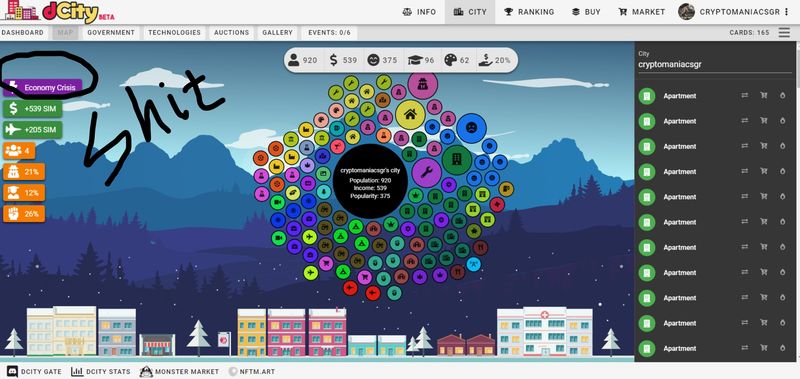
Task: Go to the Ranking page
Action: (529, 12)
